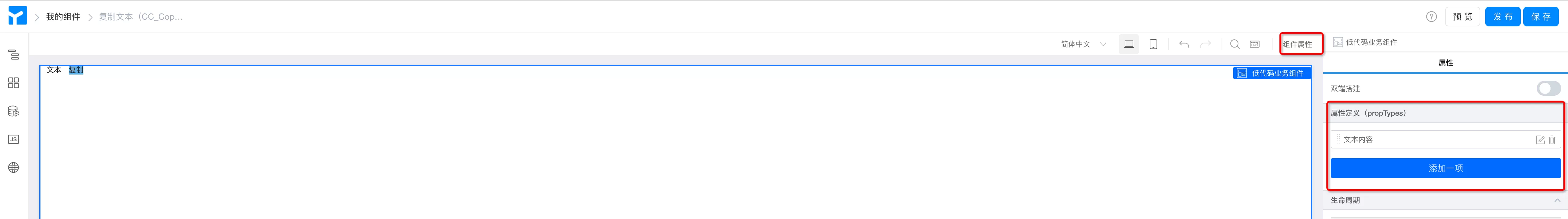Screen dimensions: 1568x219
Task: Delete the 文本内容 property
Action: (x=1552, y=140)
